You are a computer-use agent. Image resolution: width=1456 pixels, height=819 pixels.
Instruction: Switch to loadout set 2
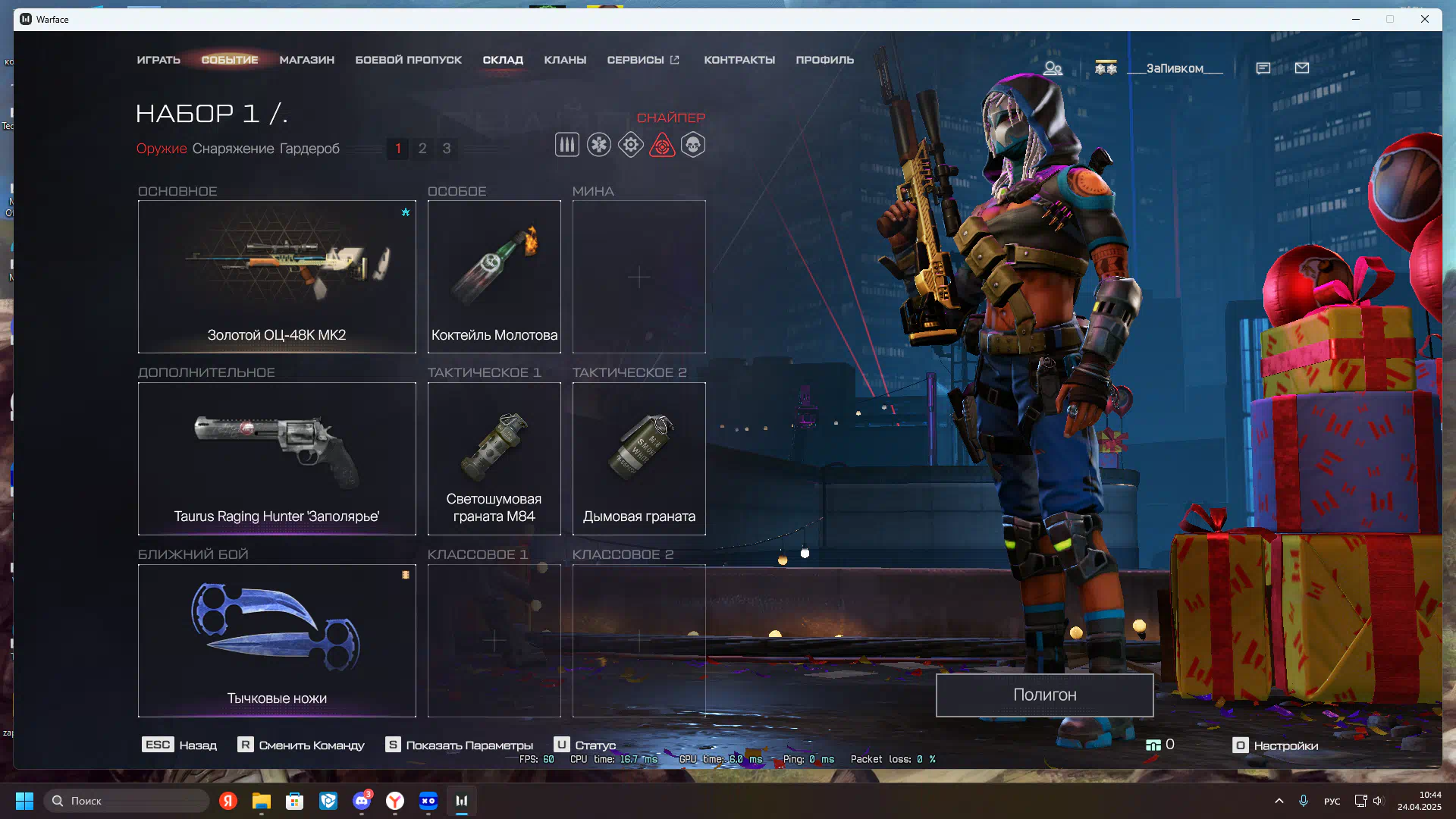pos(422,149)
